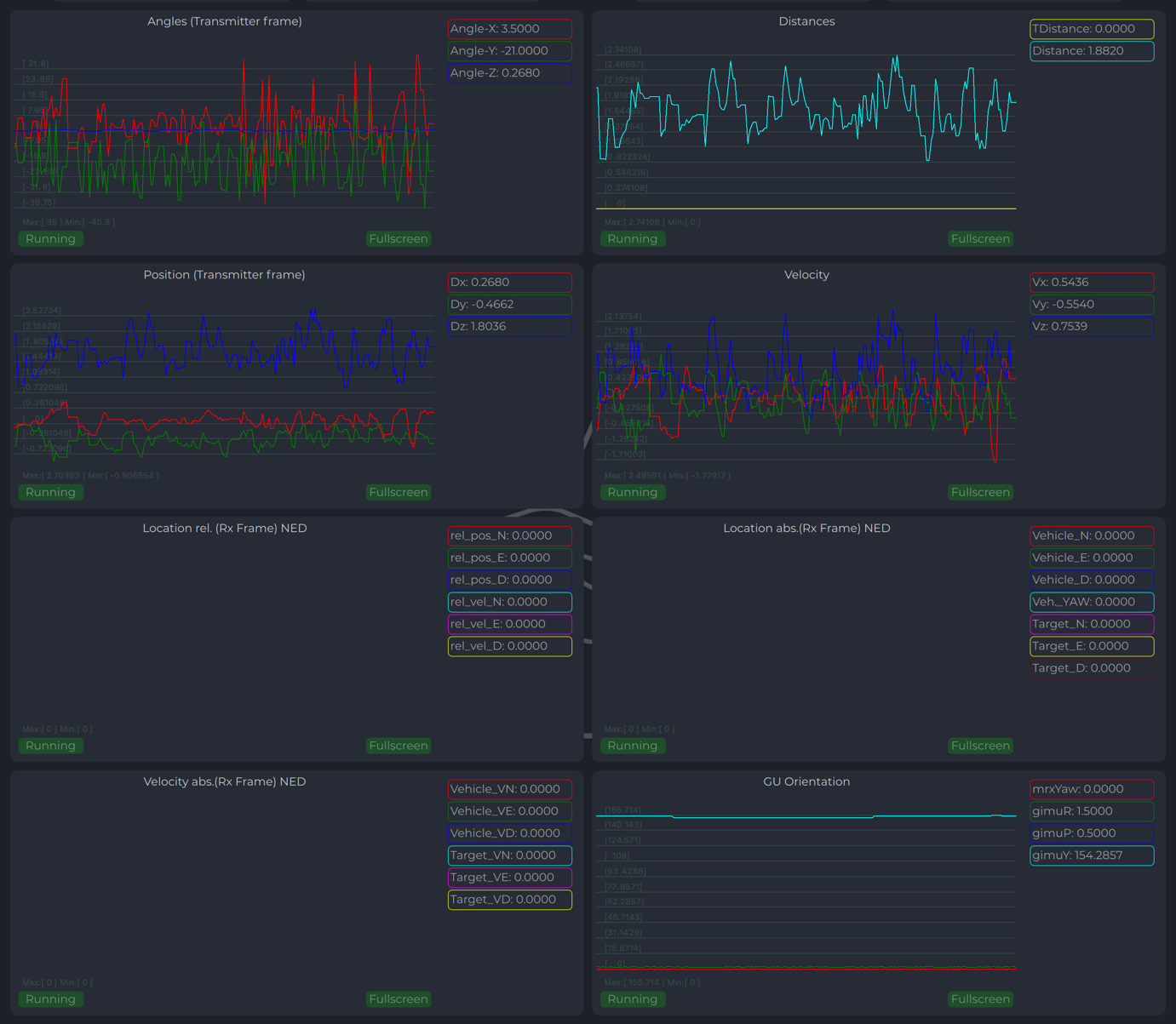The image size is (1176, 1024).
Task: Select Veh._YAW legend box
Action: click(1092, 602)
